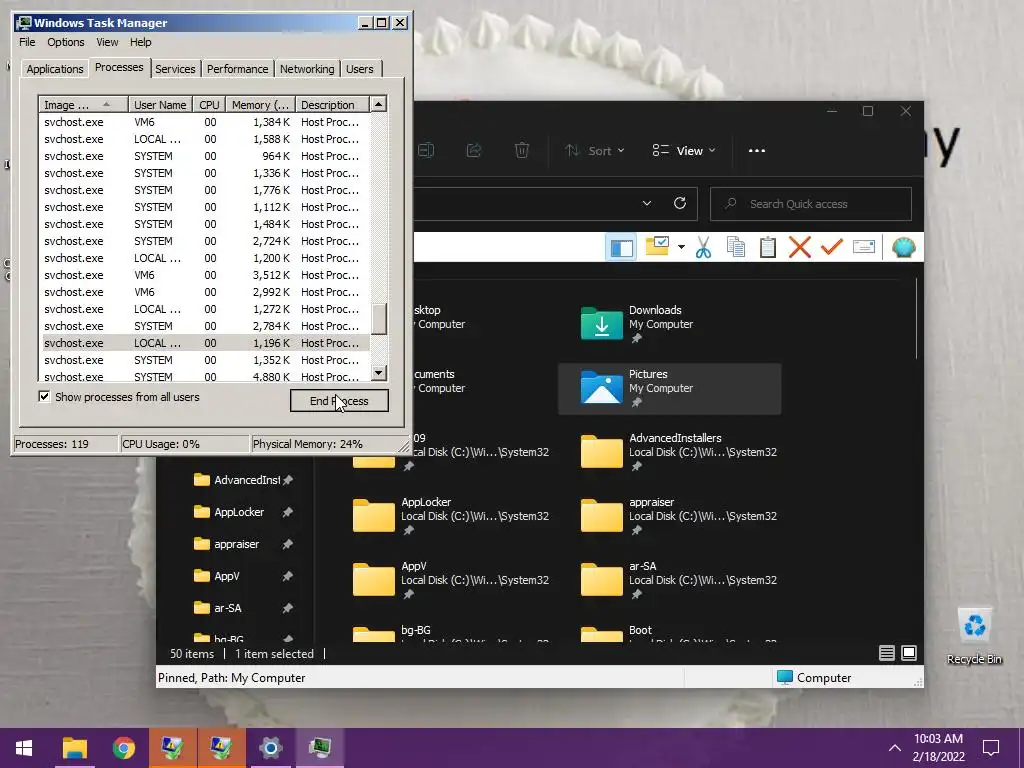
Task: Switch to the Users tab
Action: pos(360,69)
